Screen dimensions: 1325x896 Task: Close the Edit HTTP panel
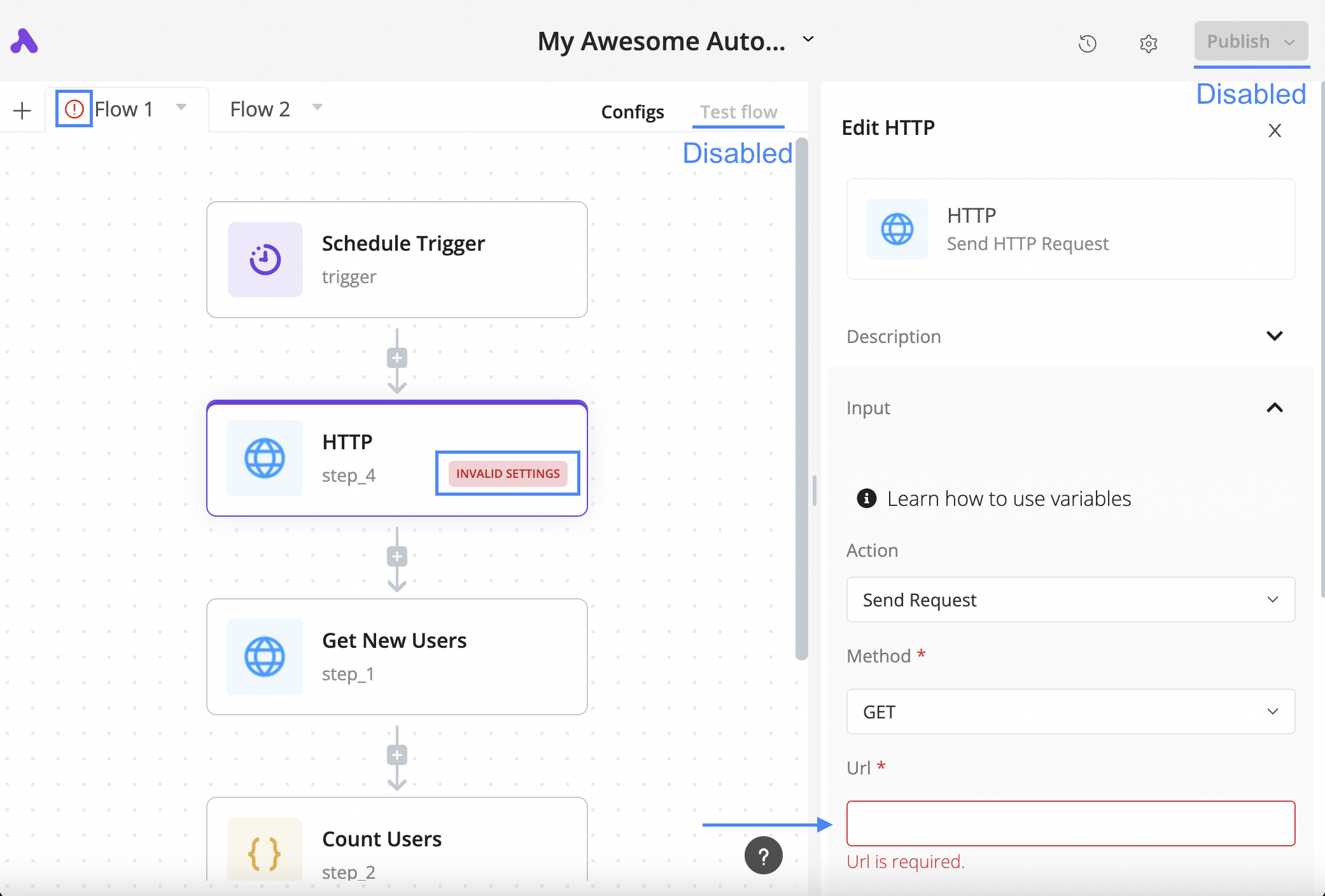(1274, 130)
